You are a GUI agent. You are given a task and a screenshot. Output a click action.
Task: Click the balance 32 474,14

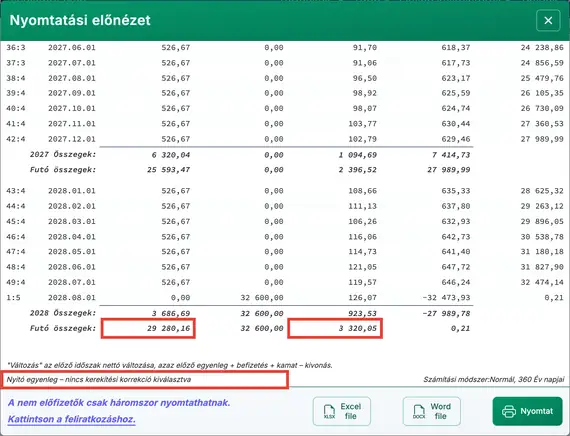click(x=542, y=282)
